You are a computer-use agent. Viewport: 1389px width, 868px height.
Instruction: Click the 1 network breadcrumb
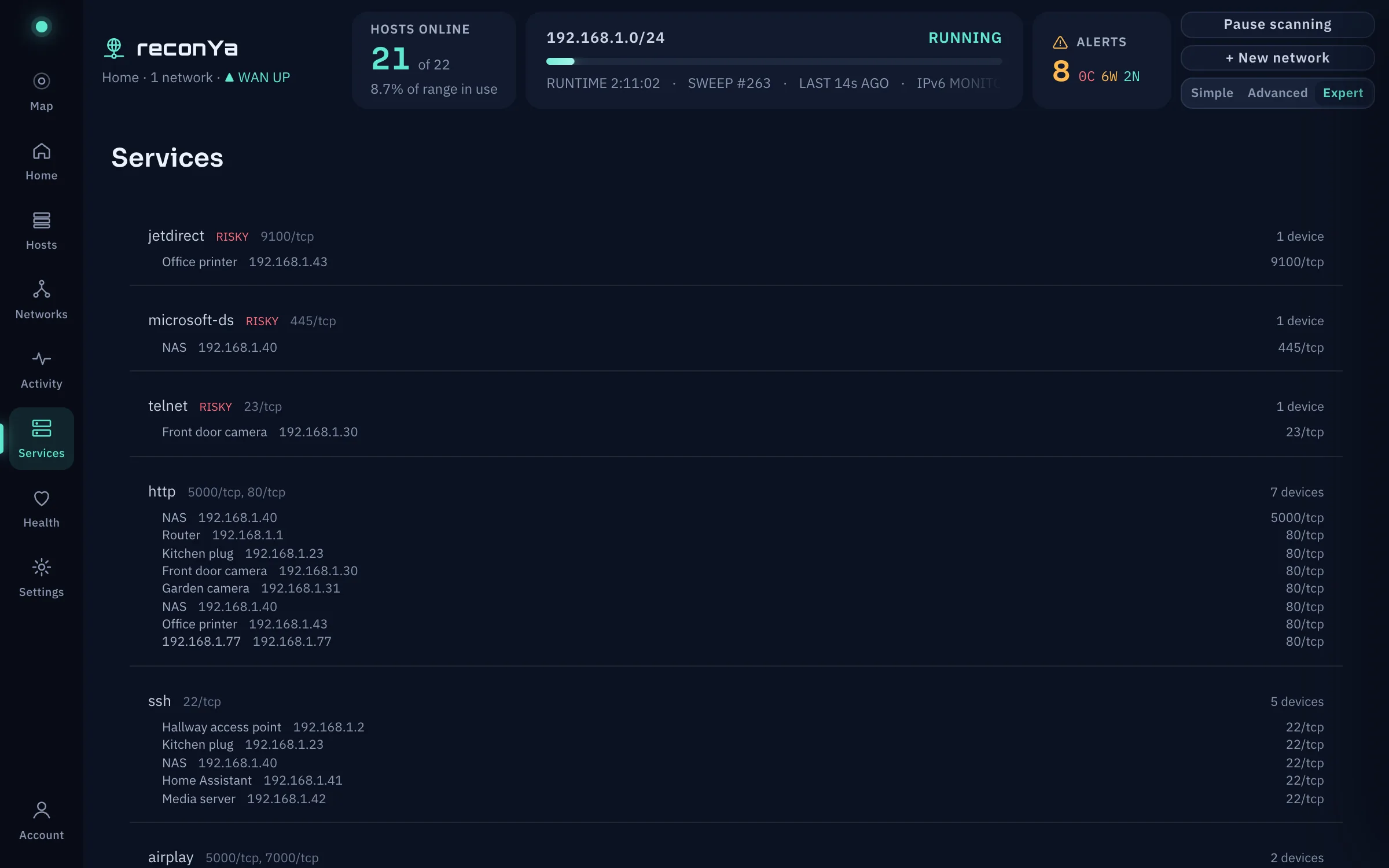pyautogui.click(x=182, y=78)
